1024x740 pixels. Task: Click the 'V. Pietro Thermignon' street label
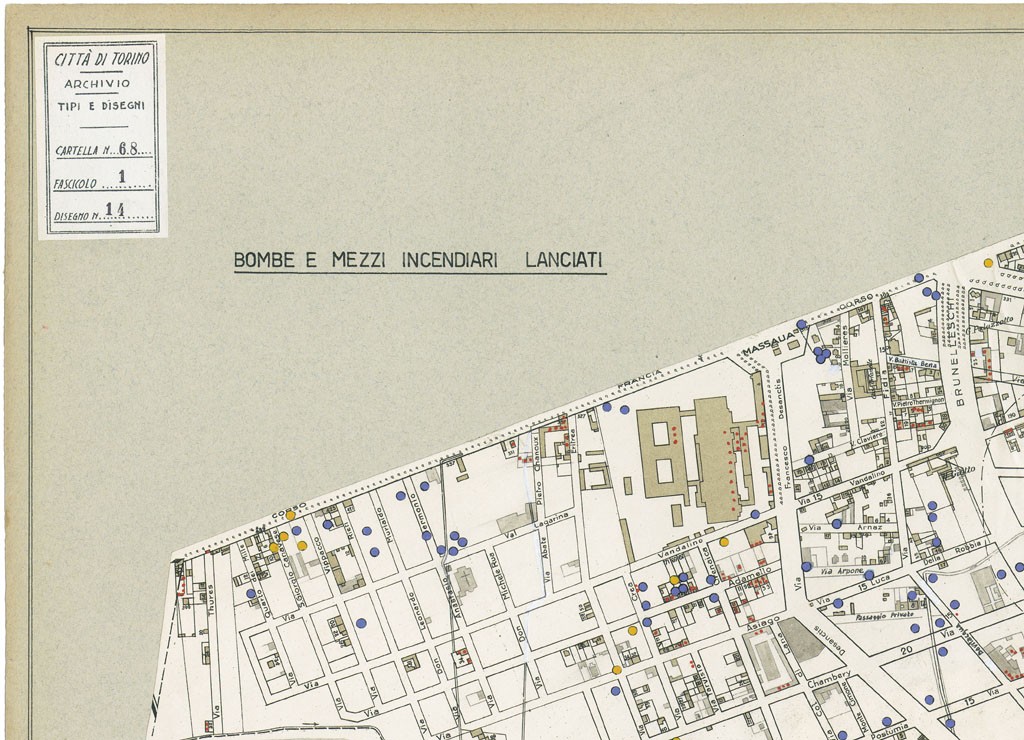tap(920, 402)
